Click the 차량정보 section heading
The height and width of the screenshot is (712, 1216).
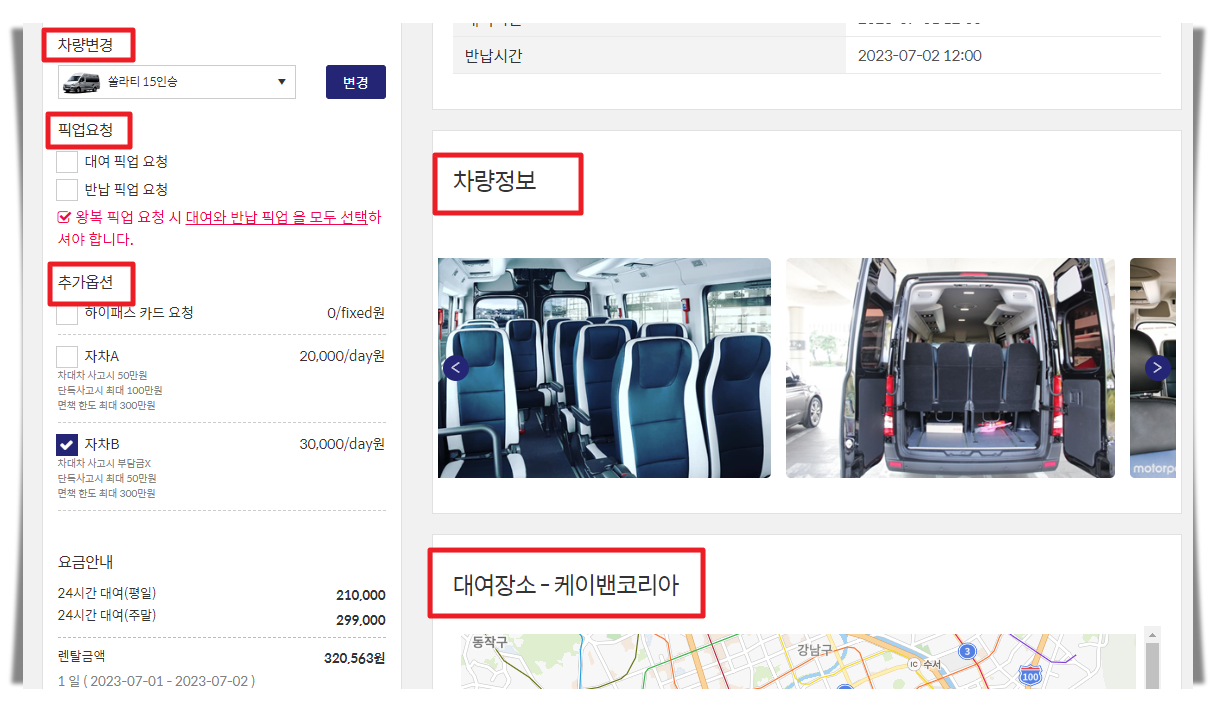pos(495,181)
